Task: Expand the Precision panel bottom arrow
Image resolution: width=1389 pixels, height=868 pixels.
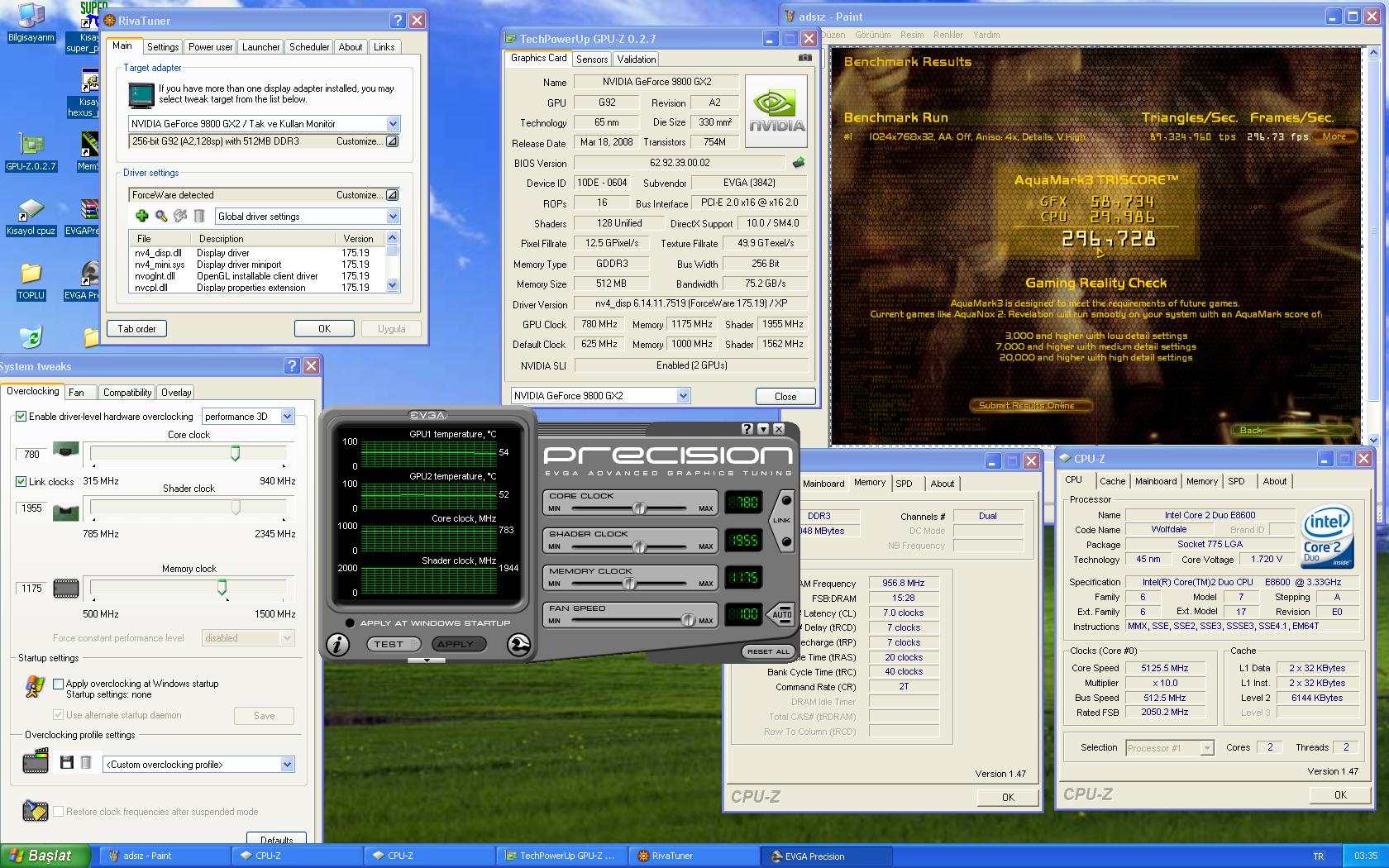Action: click(x=427, y=661)
